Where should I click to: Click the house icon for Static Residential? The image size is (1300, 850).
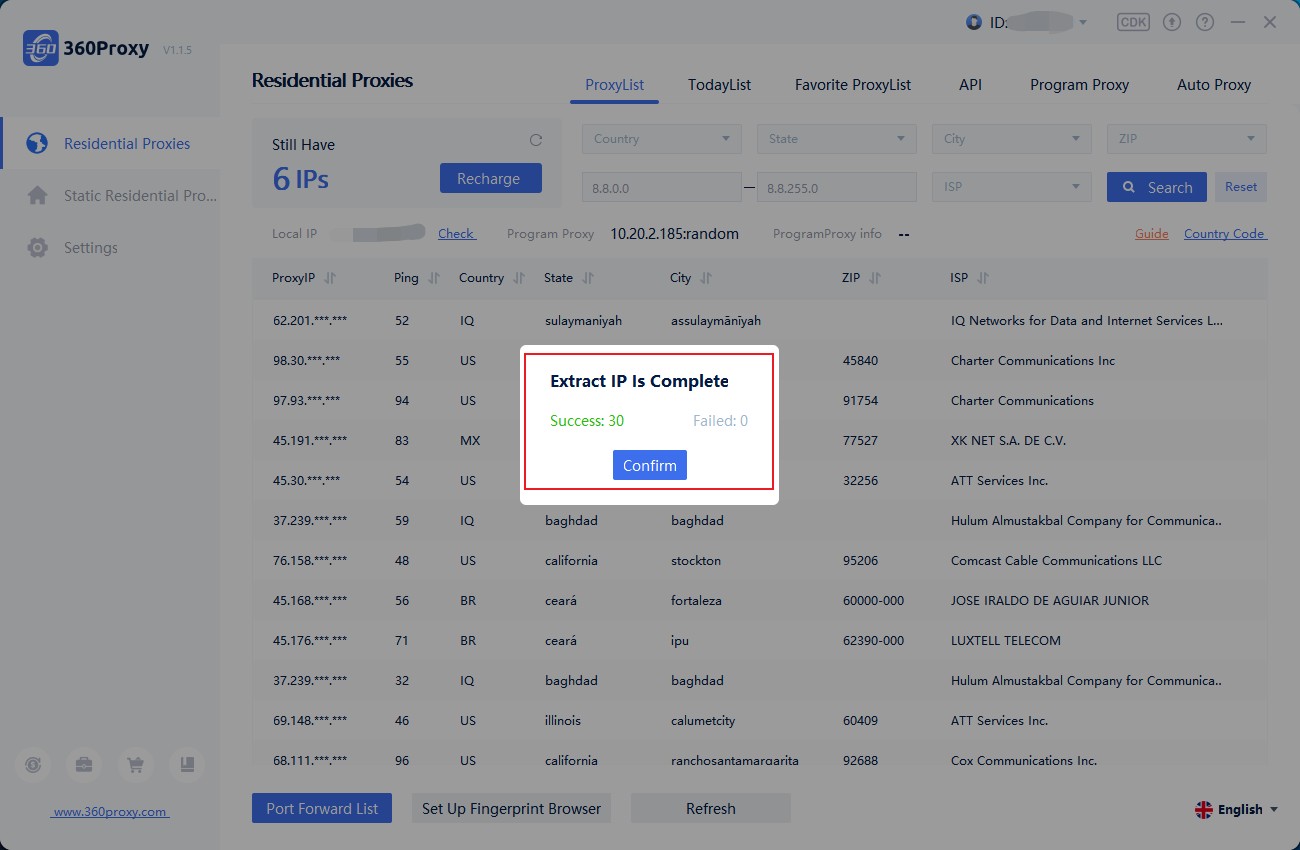(37, 195)
